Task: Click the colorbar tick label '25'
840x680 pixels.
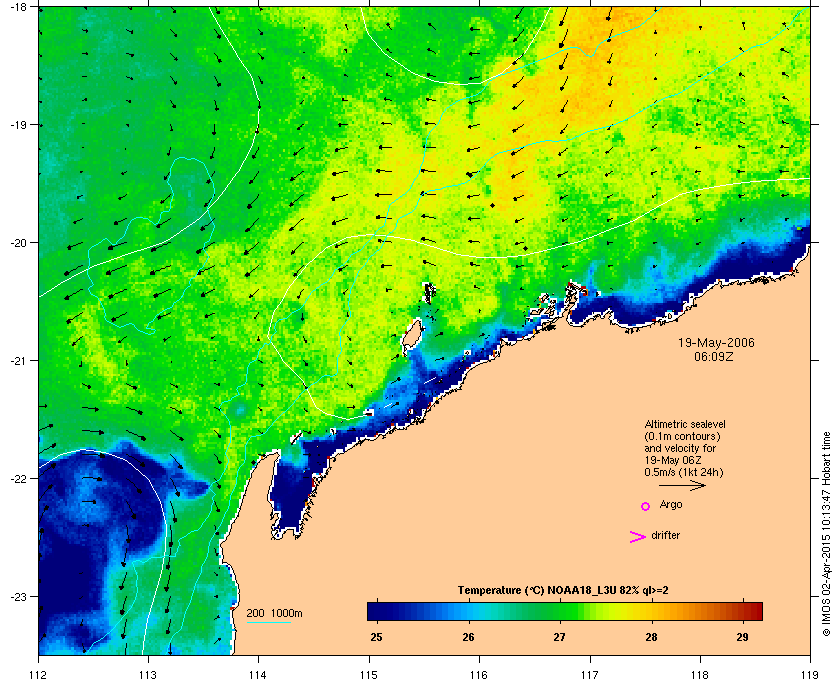Action: [x=377, y=637]
